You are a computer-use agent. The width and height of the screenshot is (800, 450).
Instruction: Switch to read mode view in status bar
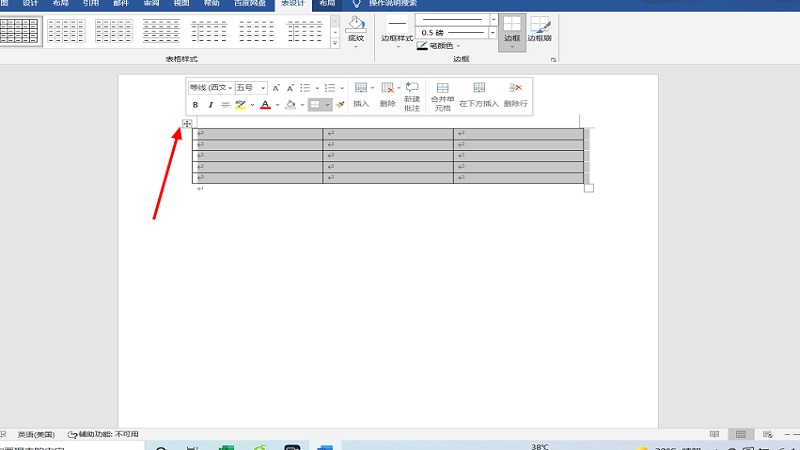click(714, 434)
